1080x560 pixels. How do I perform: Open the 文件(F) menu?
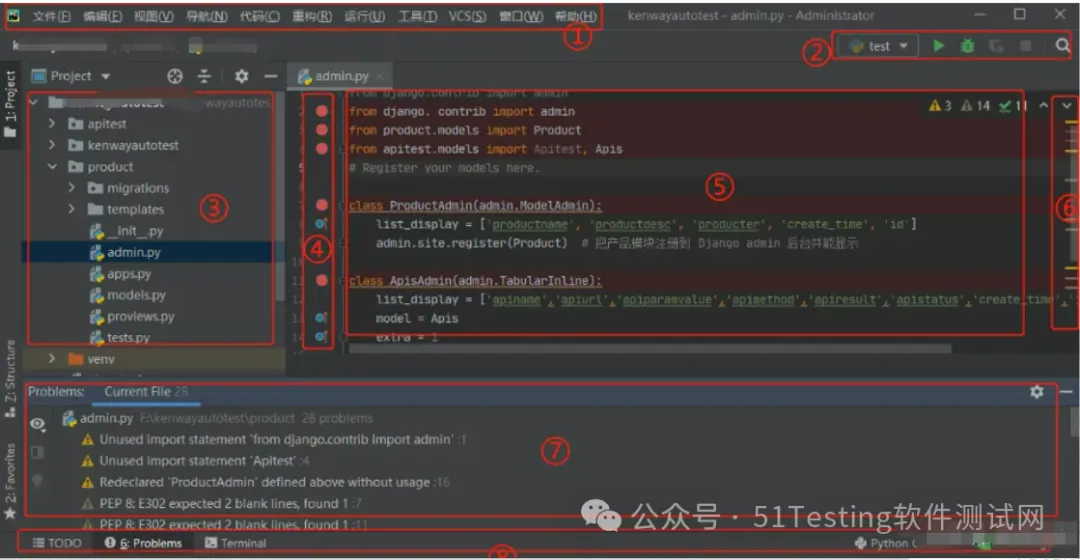(x=52, y=16)
